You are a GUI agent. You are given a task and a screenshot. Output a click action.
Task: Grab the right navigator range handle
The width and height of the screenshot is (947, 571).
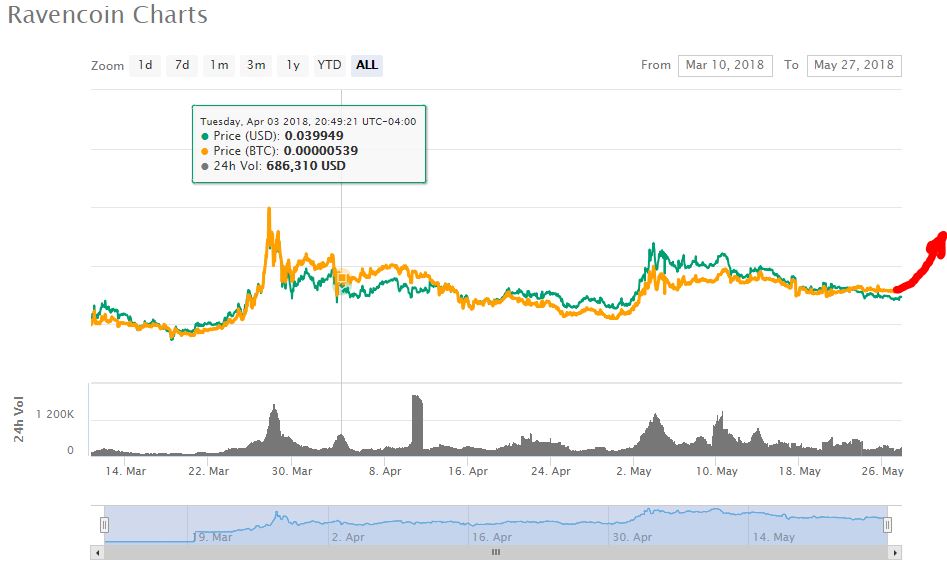[887, 525]
